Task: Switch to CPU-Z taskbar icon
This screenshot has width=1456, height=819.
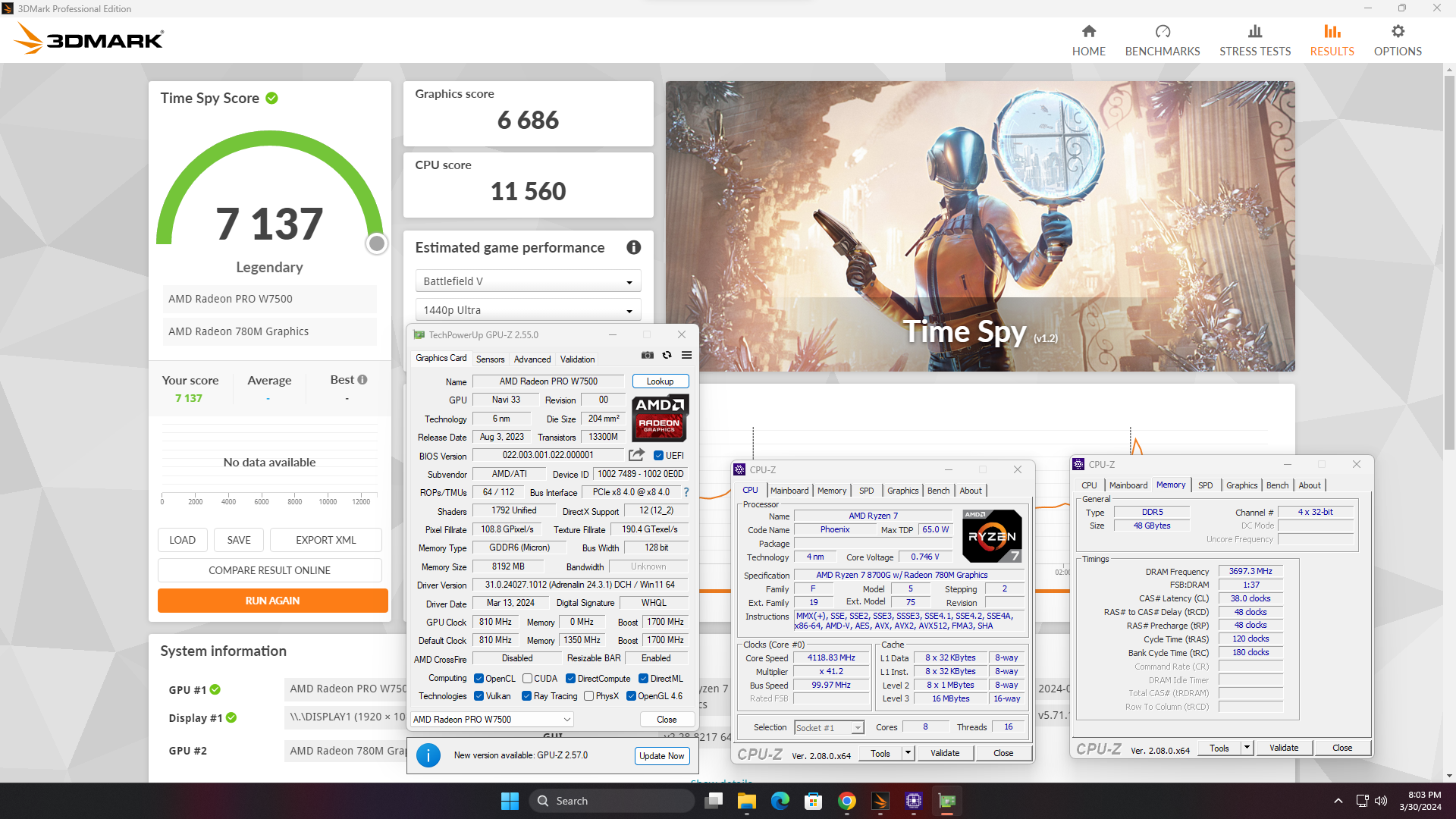Action: [x=914, y=801]
